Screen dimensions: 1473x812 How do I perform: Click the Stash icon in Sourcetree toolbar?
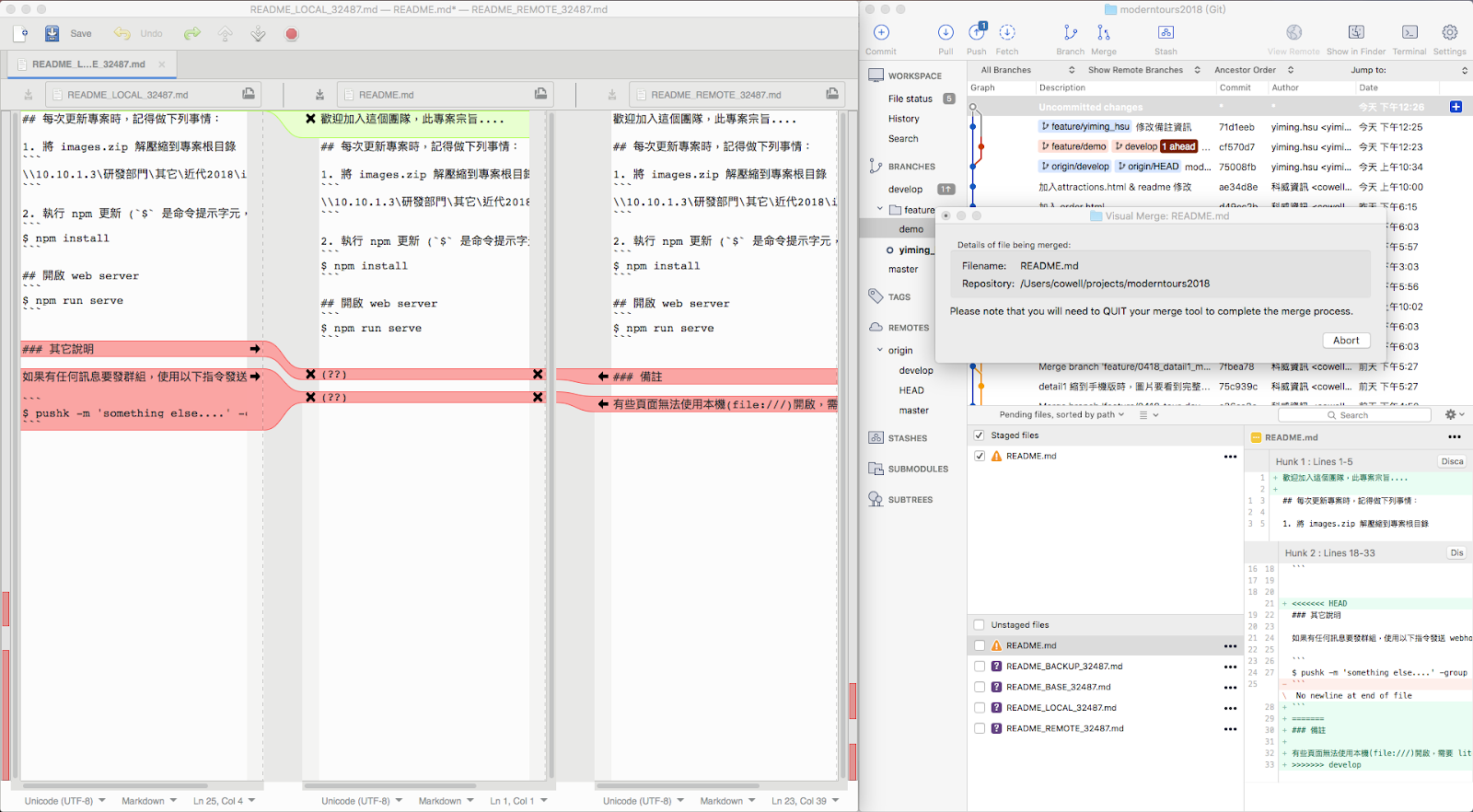pos(1166,32)
